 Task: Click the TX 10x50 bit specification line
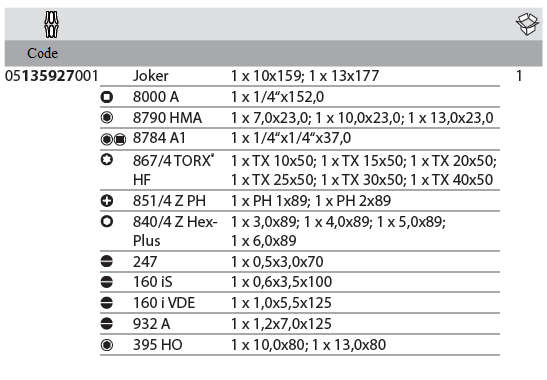tap(364, 161)
